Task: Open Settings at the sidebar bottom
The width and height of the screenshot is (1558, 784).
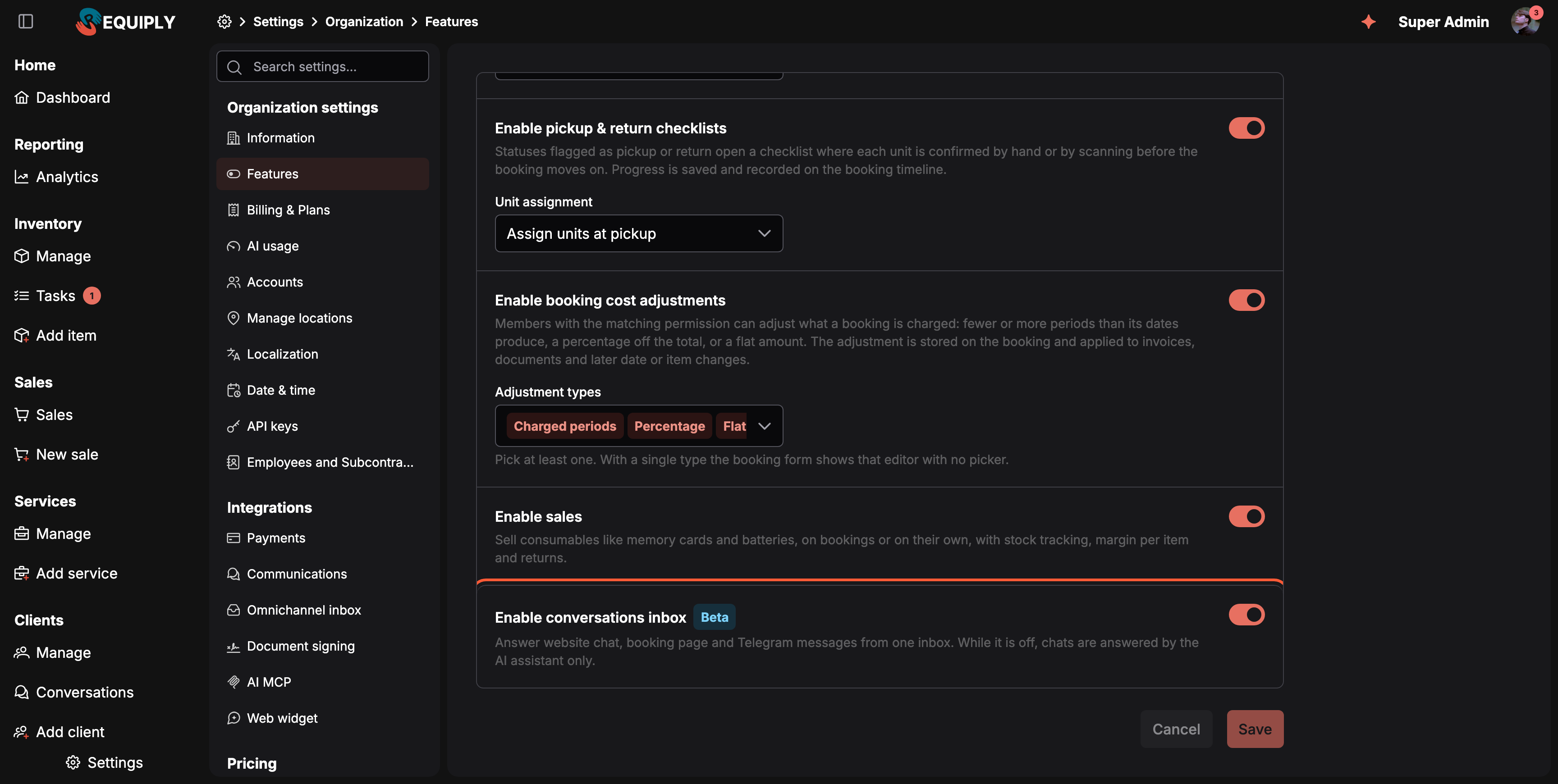Action: click(x=105, y=763)
